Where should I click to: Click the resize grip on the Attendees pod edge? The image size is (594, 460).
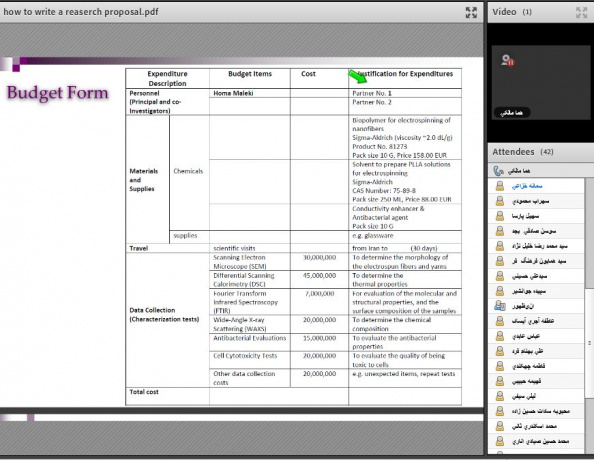tap(589, 343)
